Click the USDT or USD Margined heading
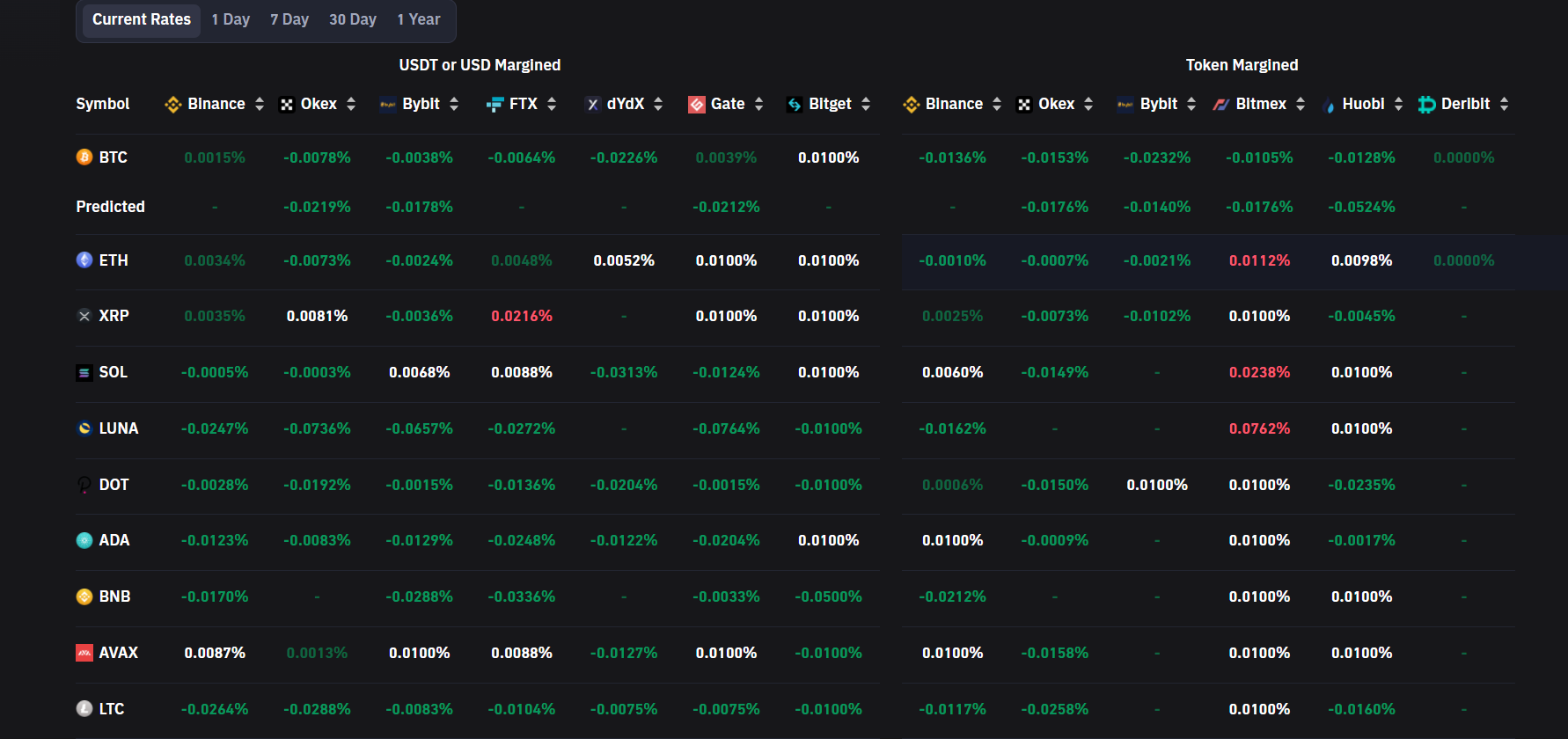 (x=480, y=65)
